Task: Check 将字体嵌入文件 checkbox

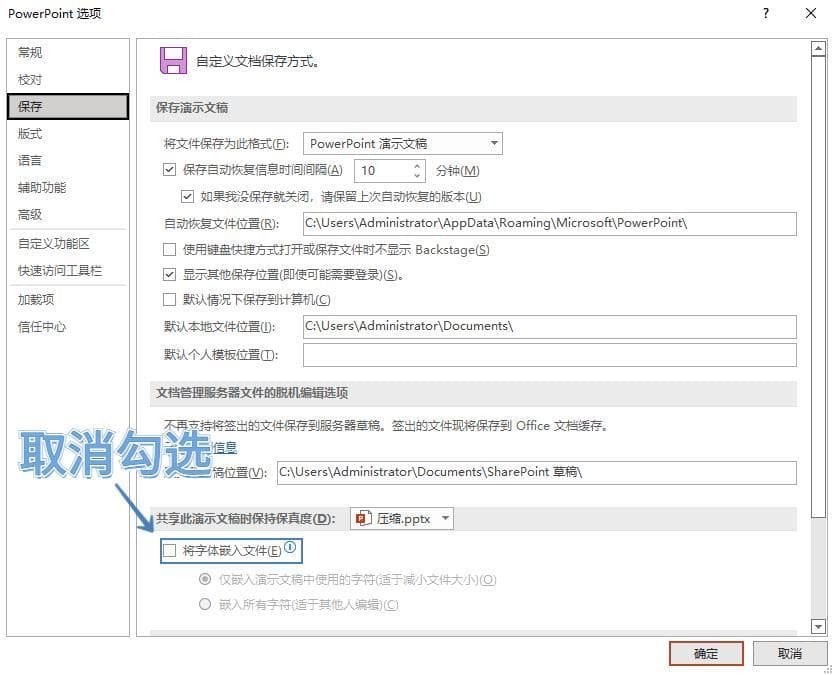Action: tap(169, 551)
